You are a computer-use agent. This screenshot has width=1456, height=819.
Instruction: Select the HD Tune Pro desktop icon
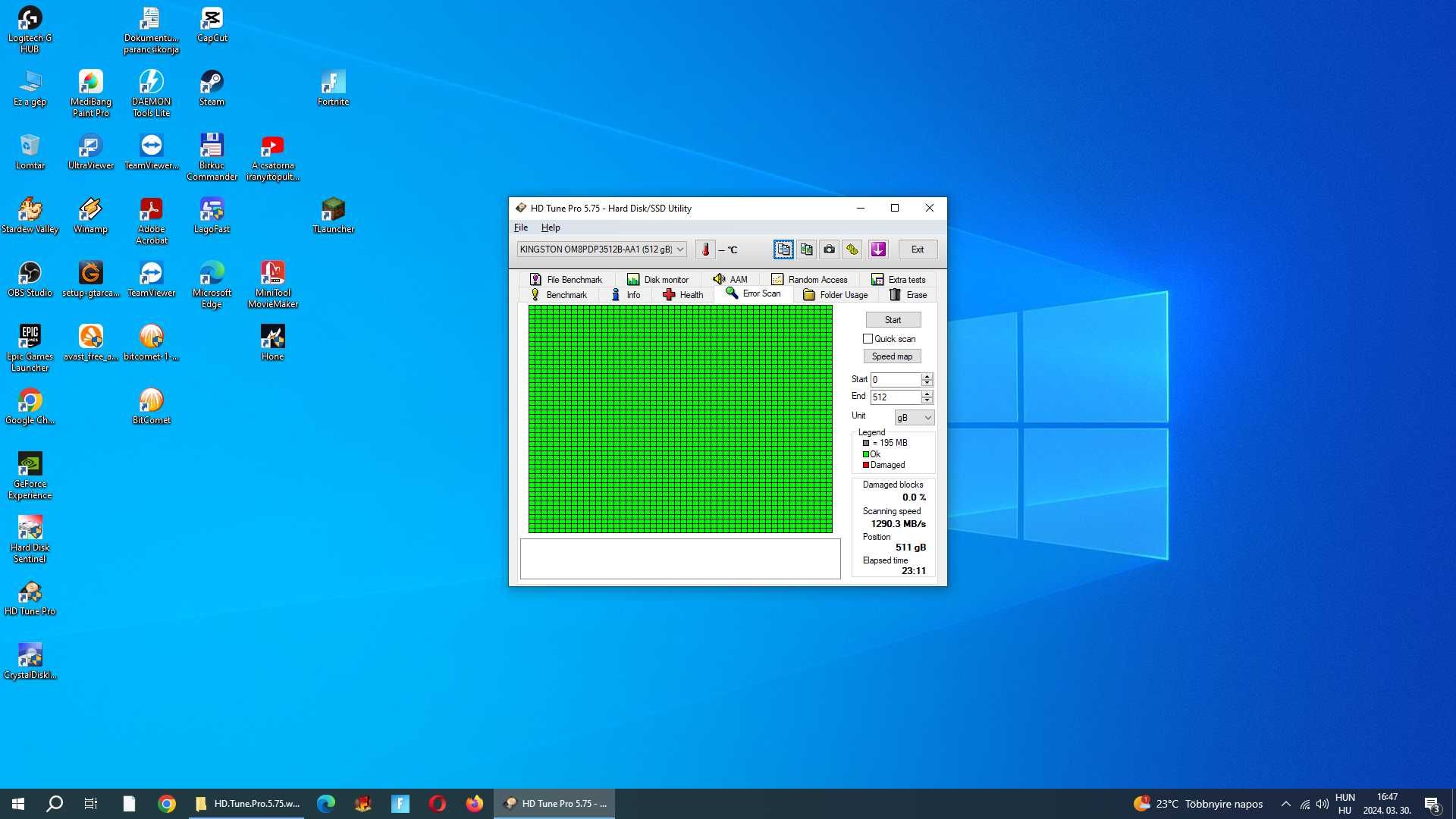click(30, 598)
